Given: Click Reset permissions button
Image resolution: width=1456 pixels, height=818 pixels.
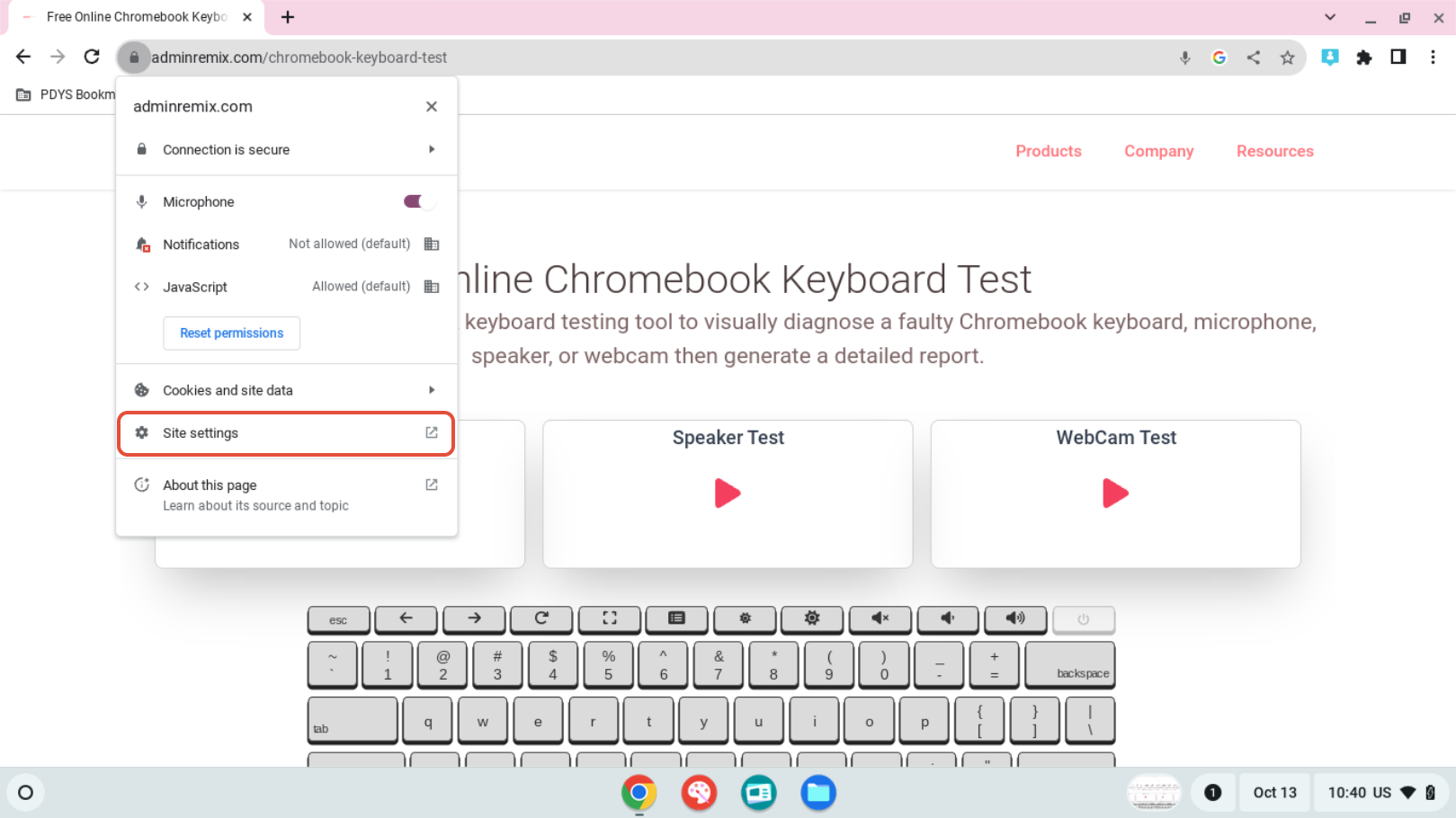Looking at the screenshot, I should (x=232, y=333).
